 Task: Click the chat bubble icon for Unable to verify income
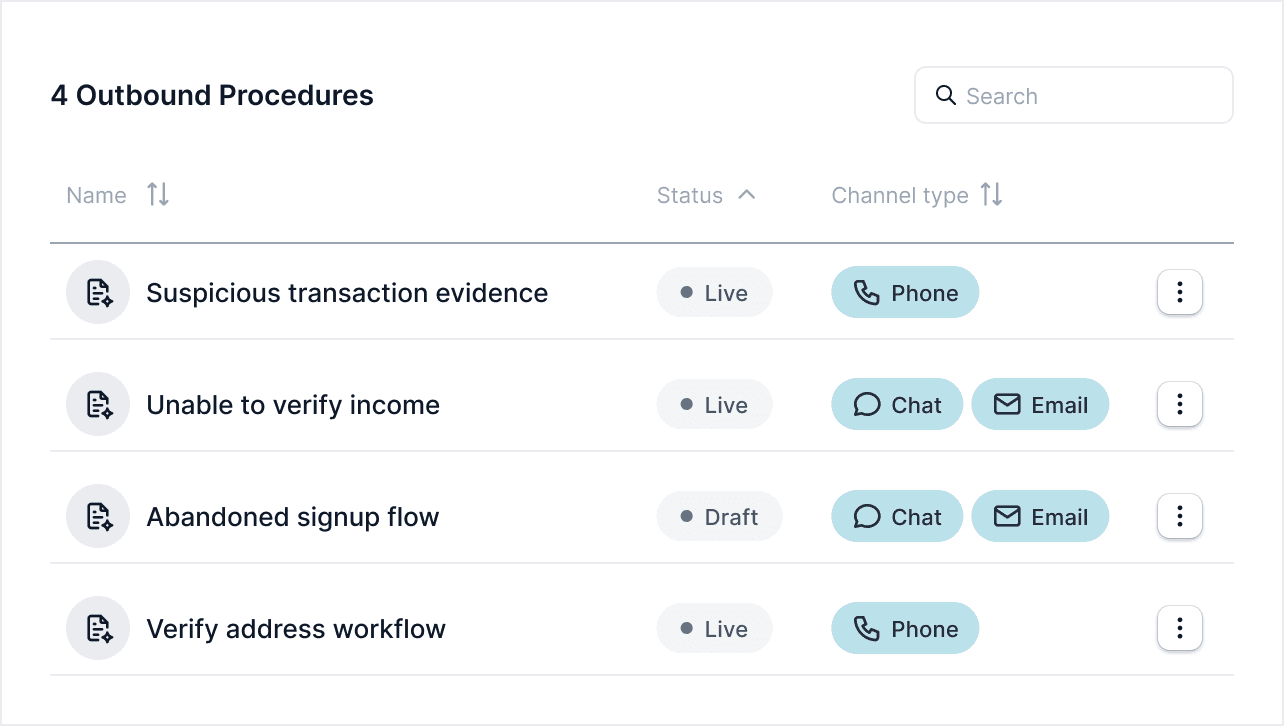click(866, 404)
